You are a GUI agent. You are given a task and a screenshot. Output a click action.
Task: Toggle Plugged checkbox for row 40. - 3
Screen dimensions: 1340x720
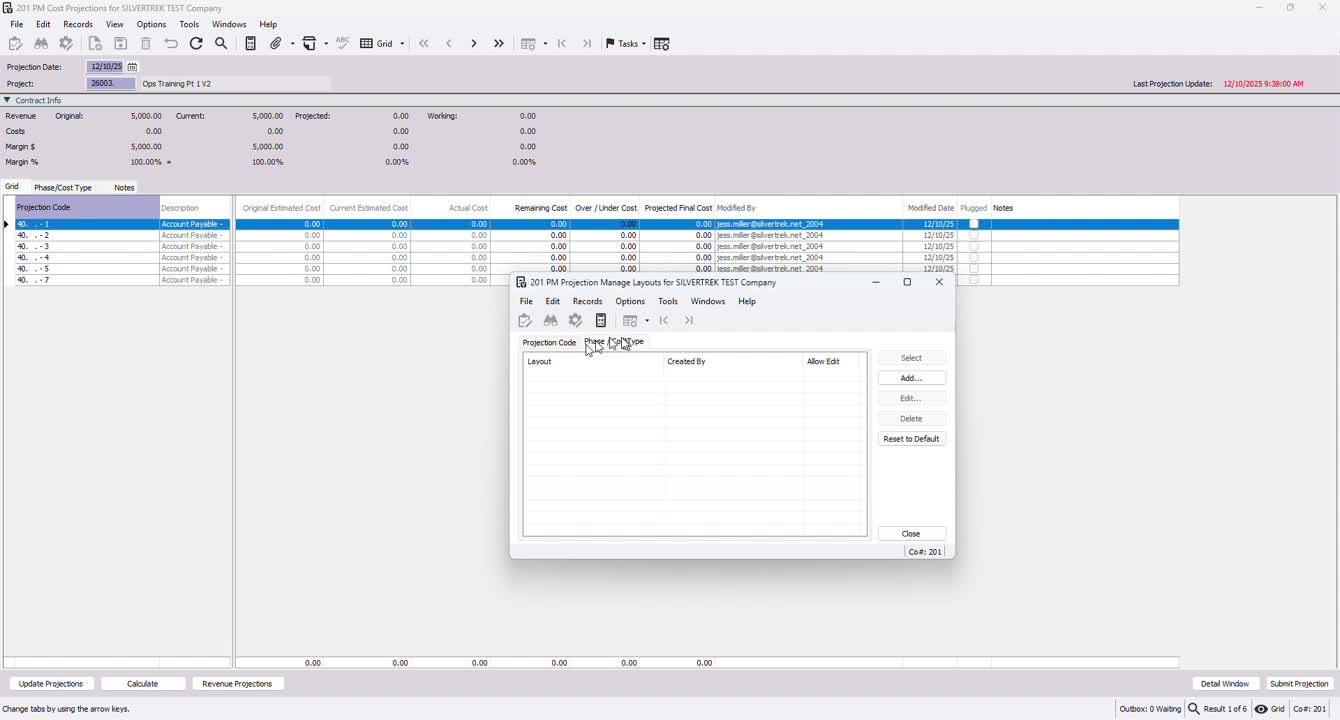click(x=974, y=246)
